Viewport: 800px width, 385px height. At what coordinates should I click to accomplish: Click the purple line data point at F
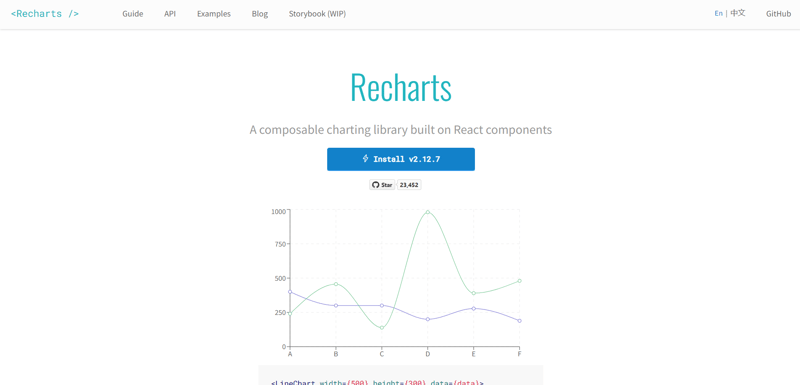[519, 321]
